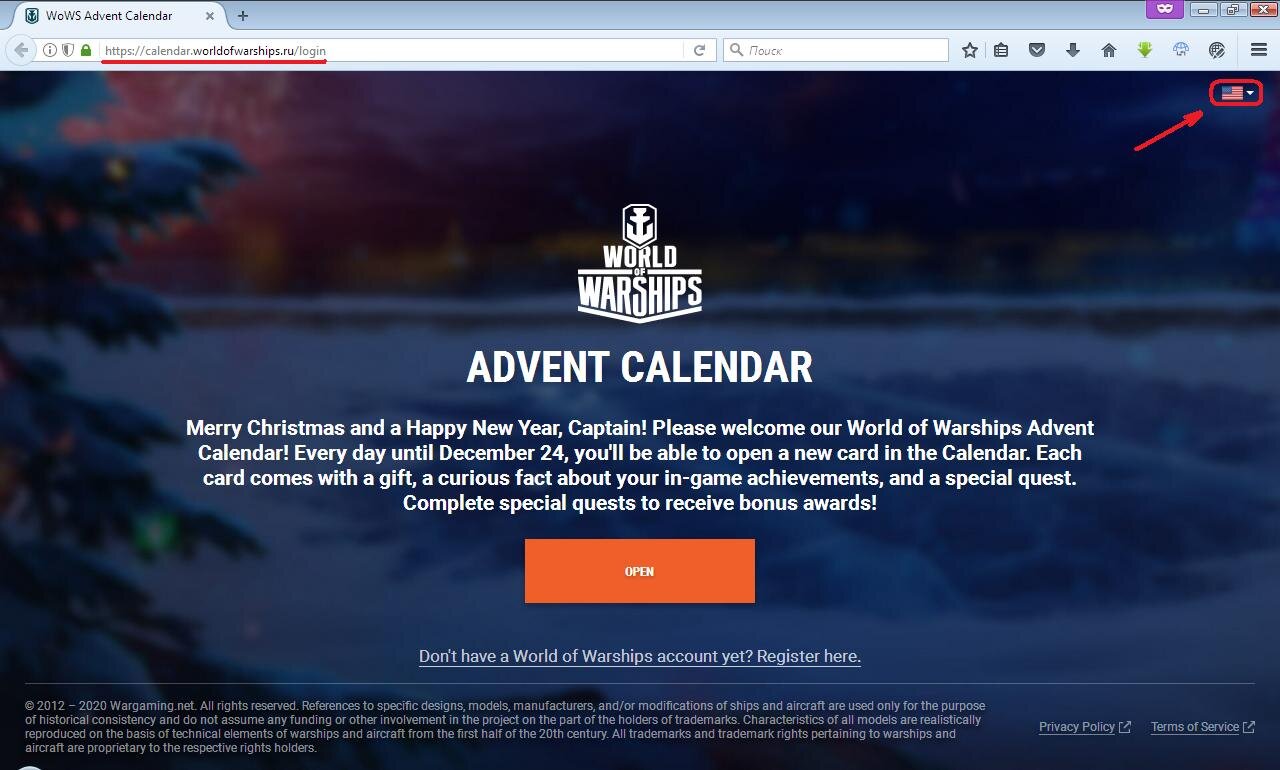Open the downloads arrow icon

1073,50
